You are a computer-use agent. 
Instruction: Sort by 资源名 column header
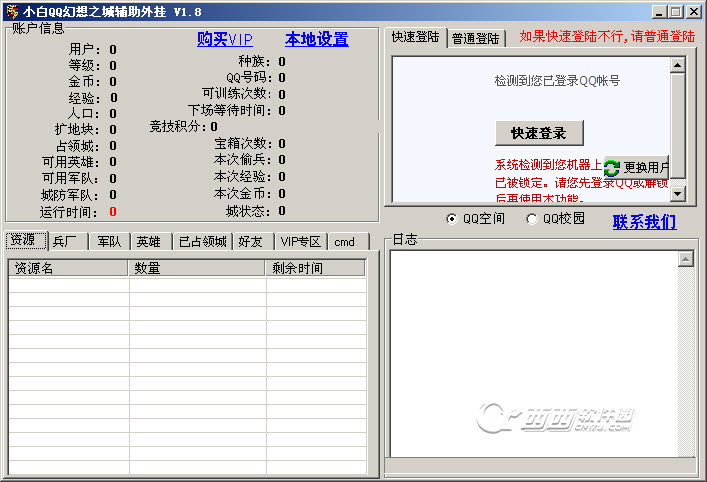(x=68, y=268)
